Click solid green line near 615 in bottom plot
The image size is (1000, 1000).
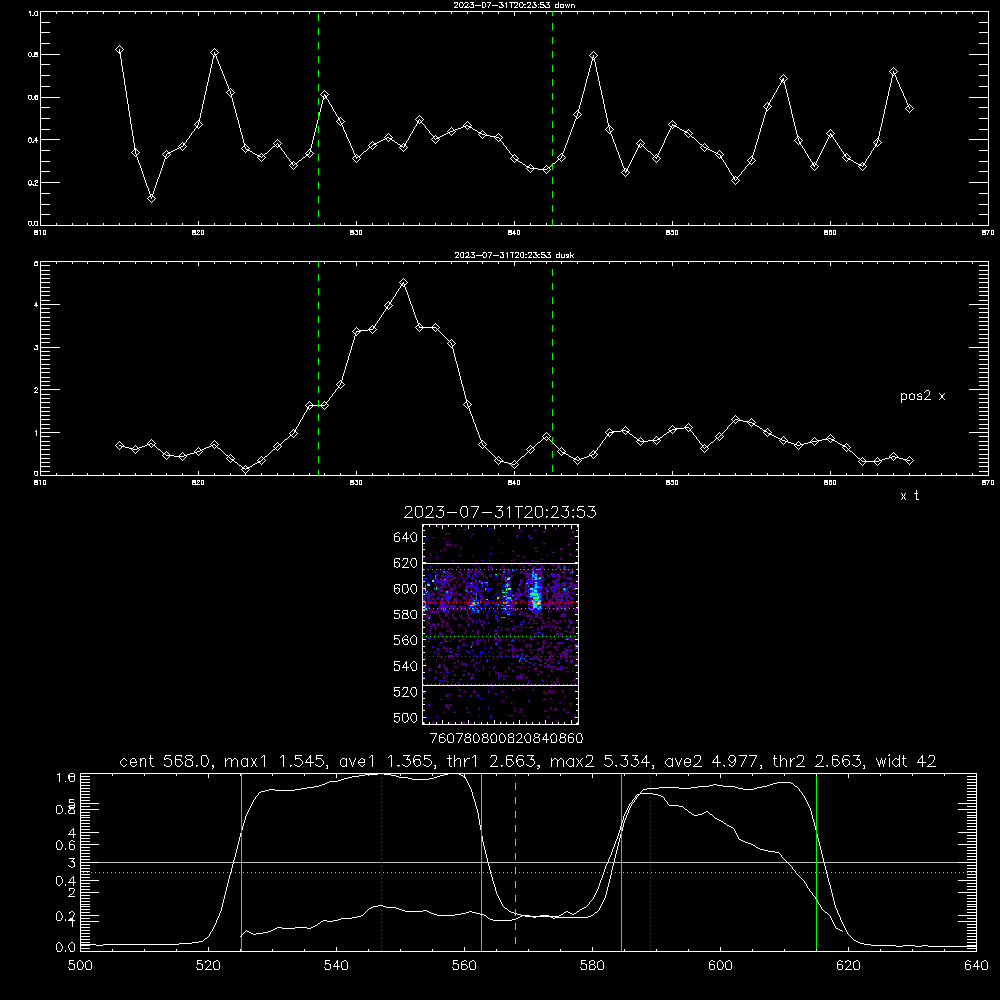pos(816,861)
